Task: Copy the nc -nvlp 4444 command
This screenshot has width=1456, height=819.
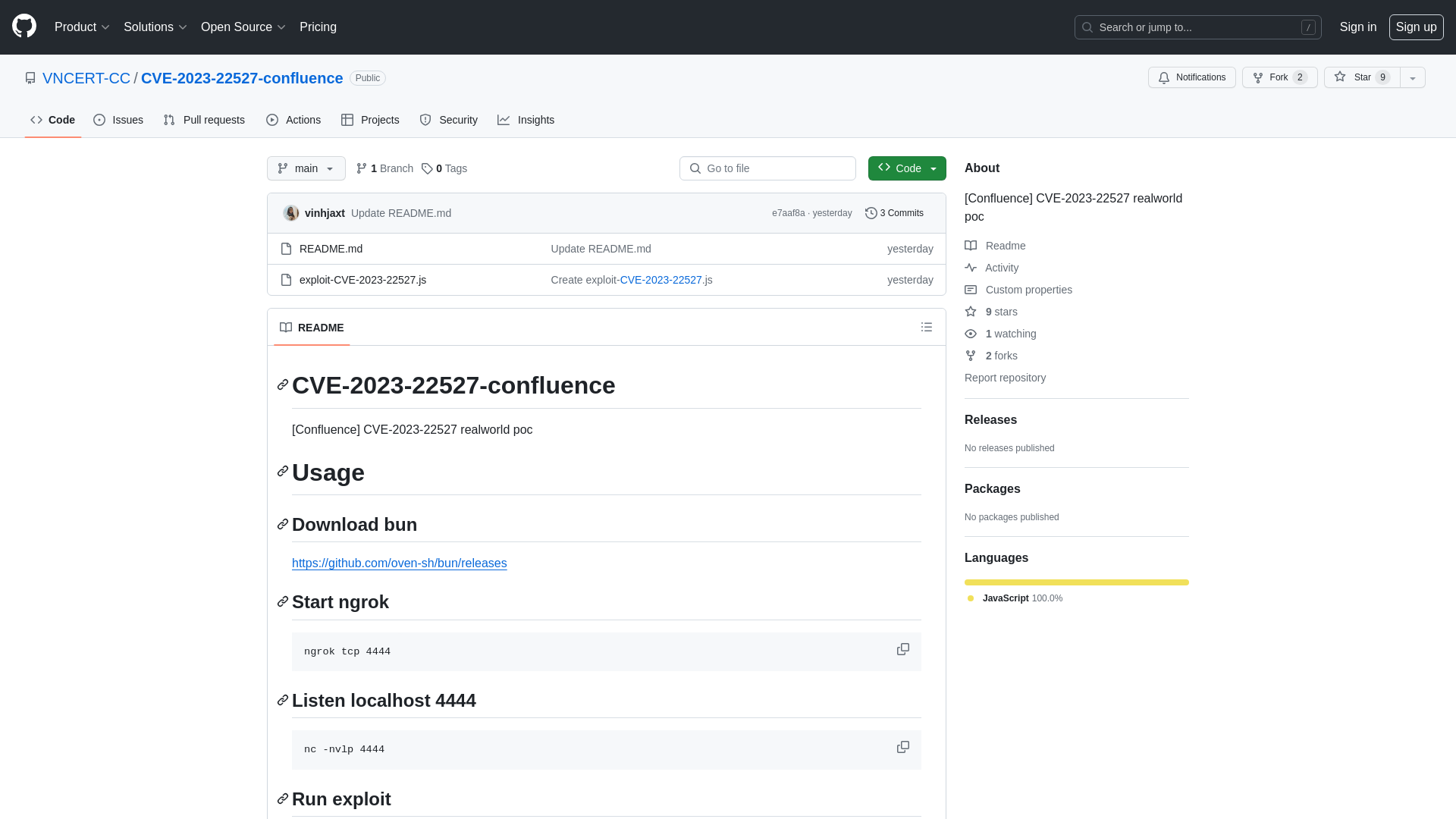Action: [903, 747]
